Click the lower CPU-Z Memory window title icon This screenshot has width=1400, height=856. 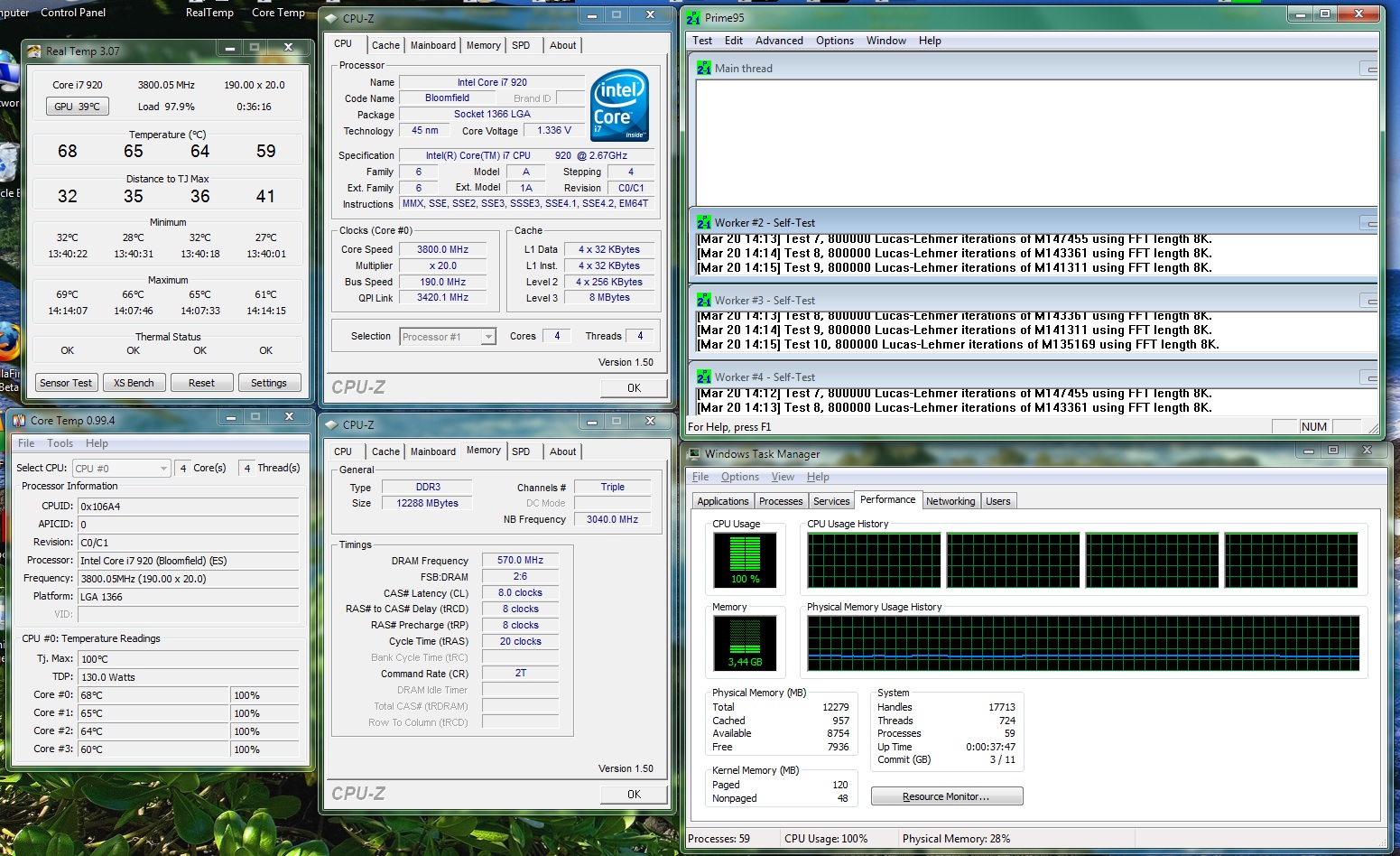[330, 424]
